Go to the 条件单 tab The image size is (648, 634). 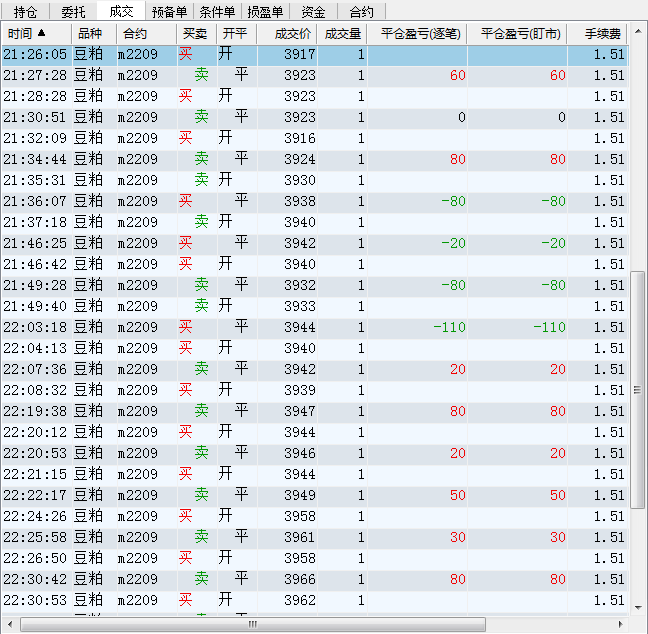[x=217, y=12]
